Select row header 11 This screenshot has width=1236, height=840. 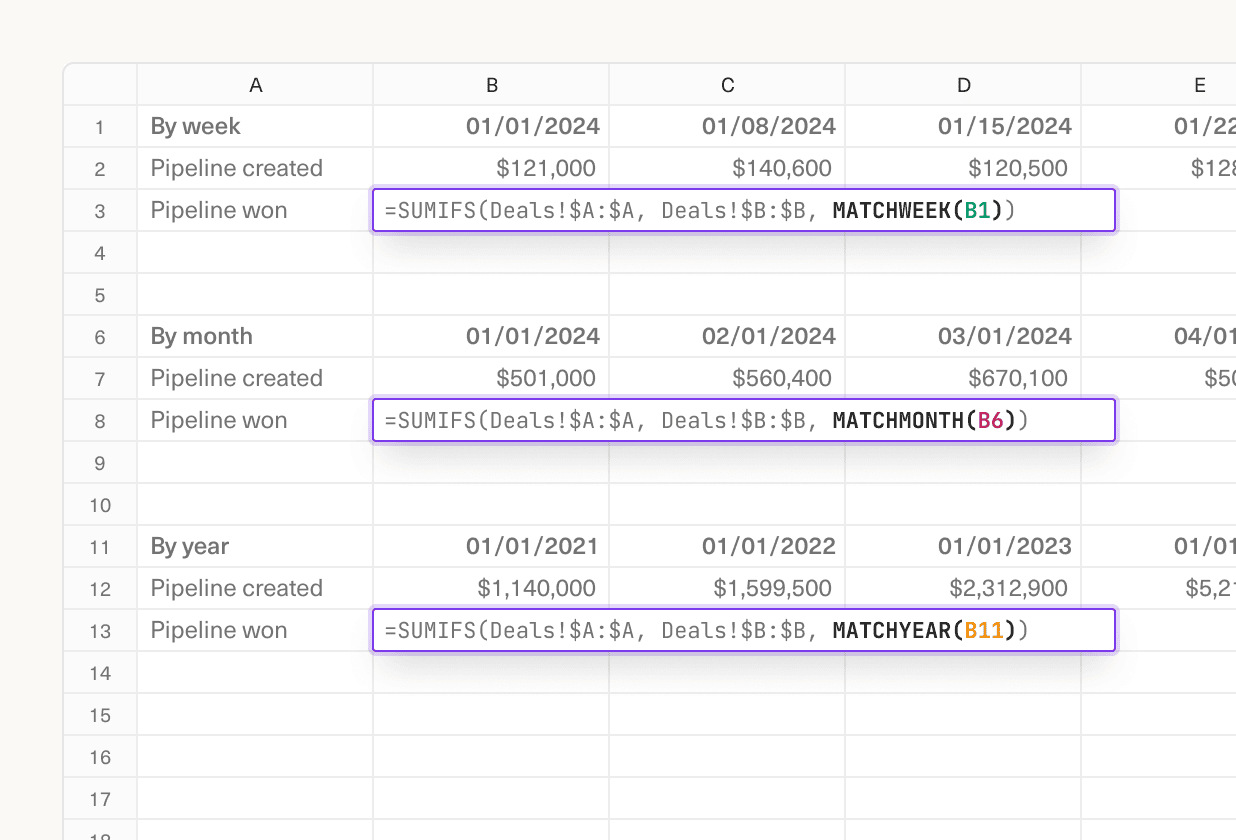click(99, 546)
